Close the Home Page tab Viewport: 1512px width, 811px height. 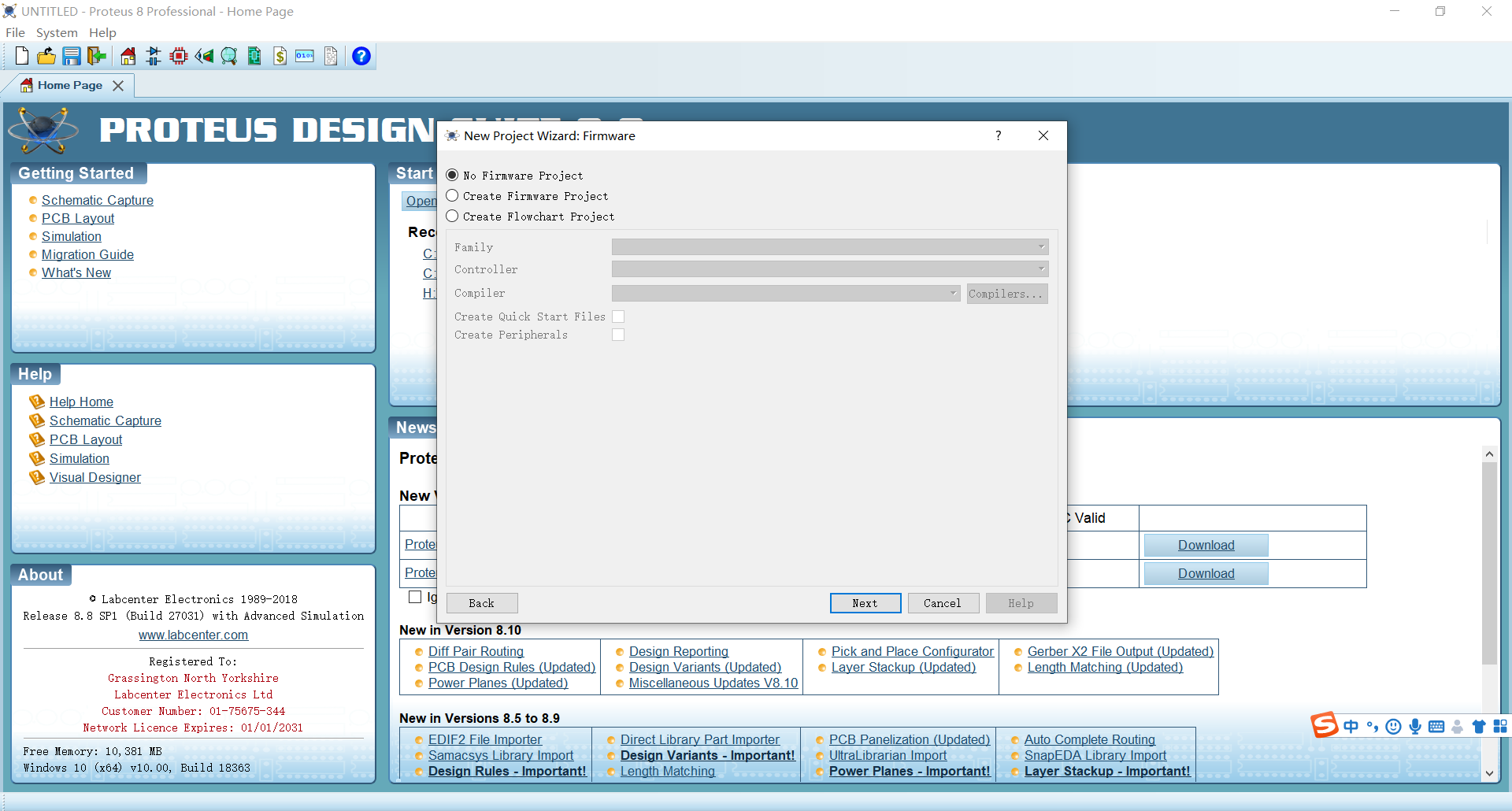coord(118,85)
